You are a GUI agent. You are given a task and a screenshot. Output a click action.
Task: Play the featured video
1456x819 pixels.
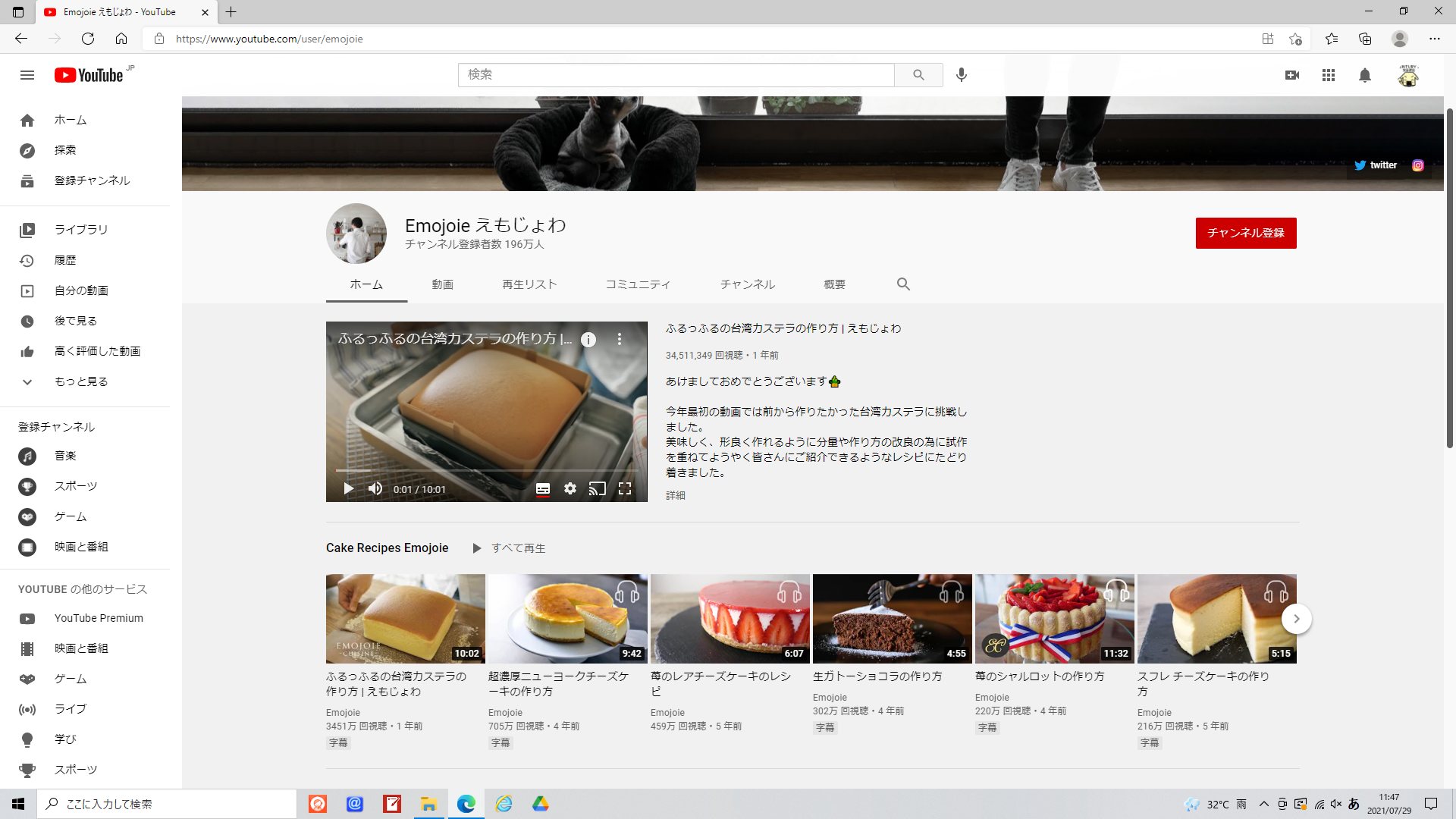pos(348,489)
